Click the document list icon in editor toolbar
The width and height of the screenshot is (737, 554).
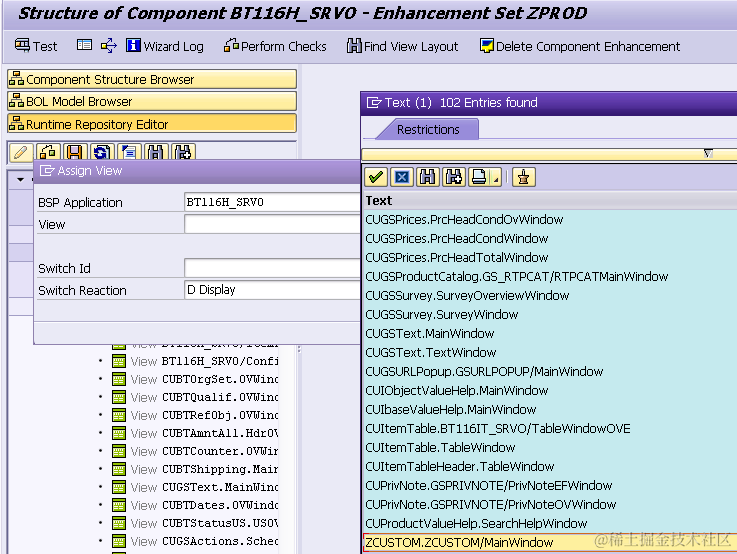click(x=129, y=152)
